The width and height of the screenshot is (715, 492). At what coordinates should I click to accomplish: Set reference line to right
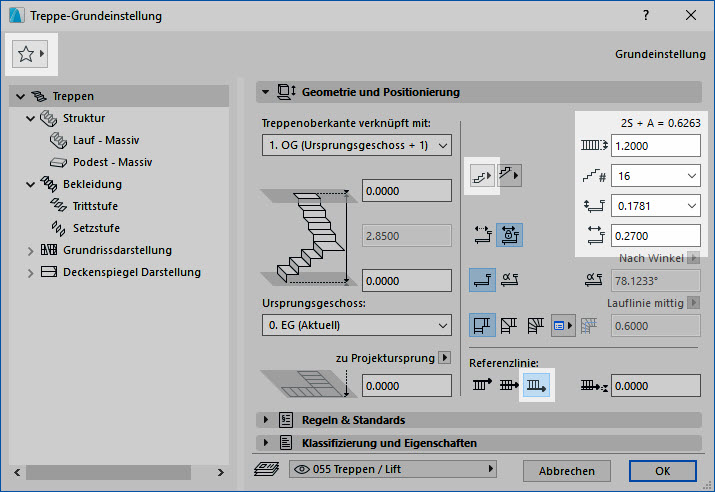point(536,386)
